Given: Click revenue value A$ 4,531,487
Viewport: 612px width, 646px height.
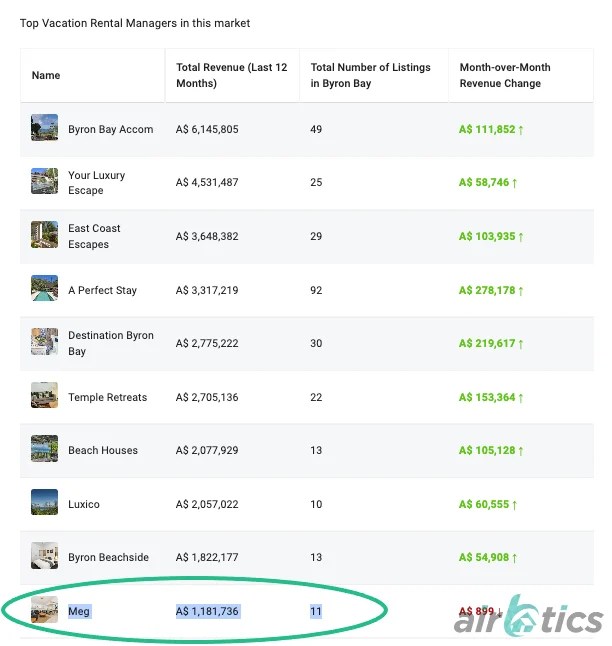Looking at the screenshot, I should 207,183.
